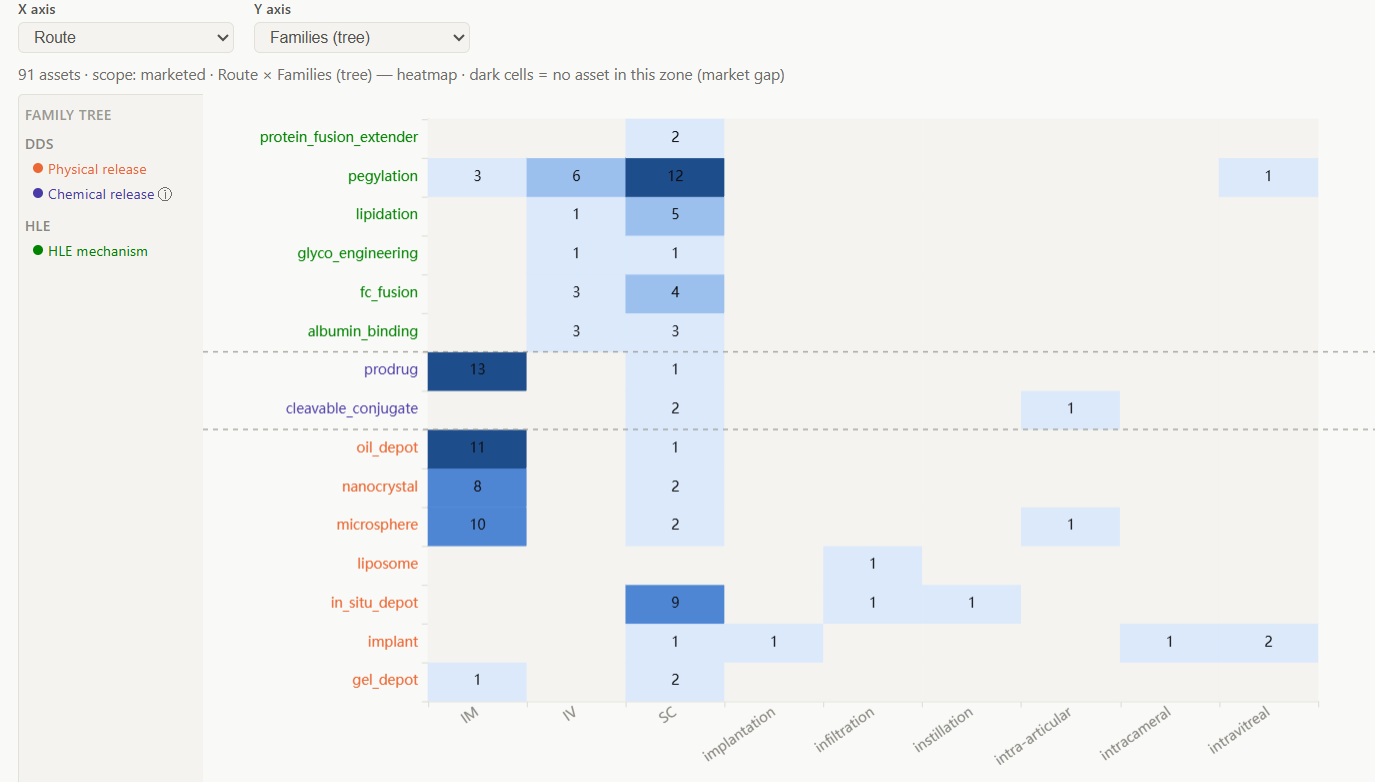
Task: Click the cleavable_conjugate intra-articular cell showing 1
Action: click(x=1070, y=410)
